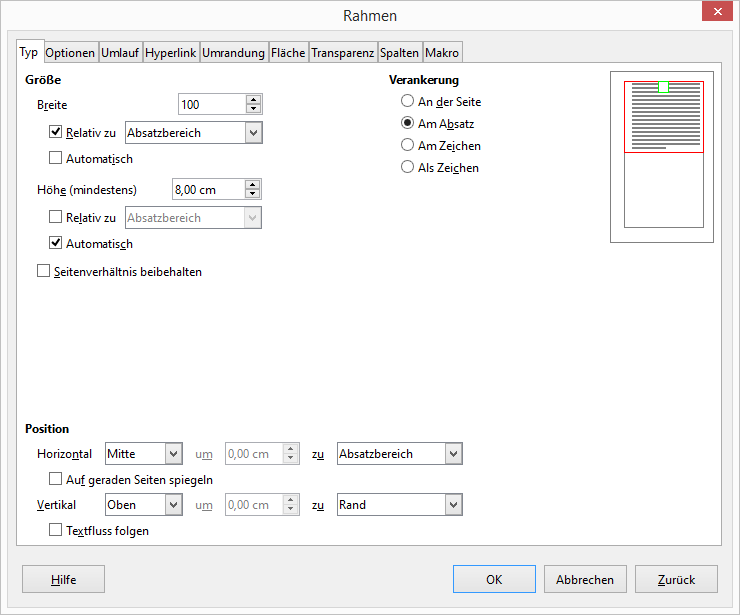Click the Höhe field showing 8,00 cm
The width and height of the screenshot is (740, 615).
point(209,189)
